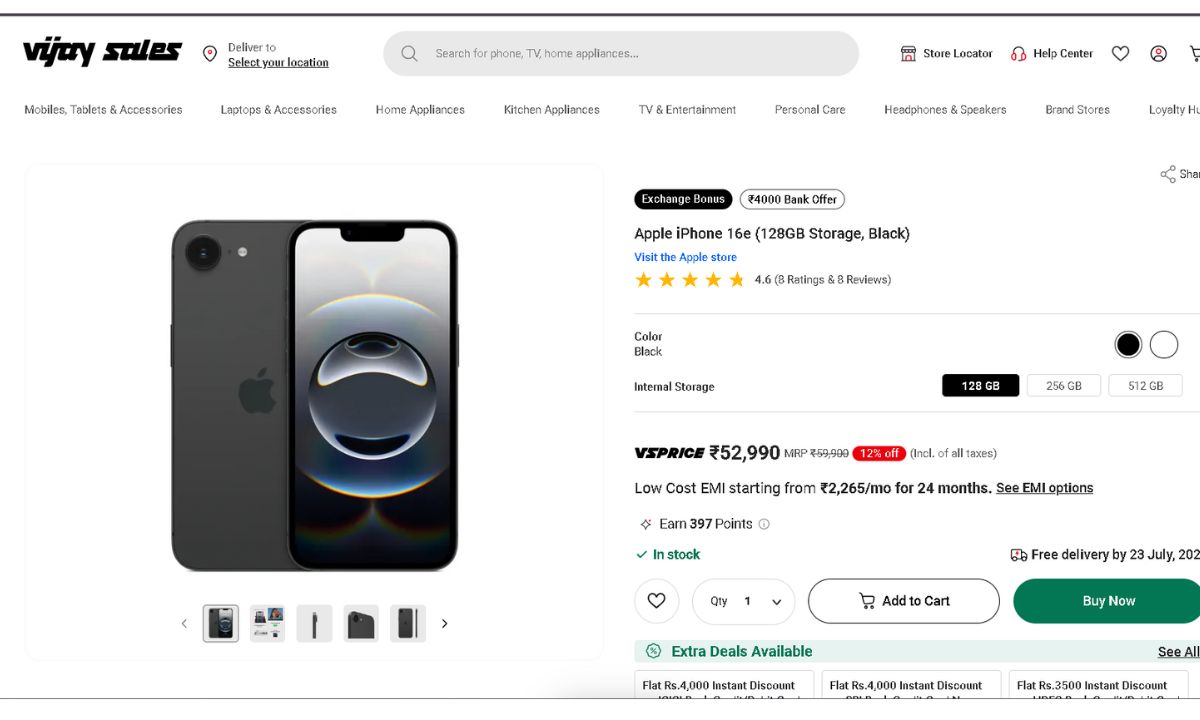
Task: Open the user account profile icon
Action: point(1158,54)
